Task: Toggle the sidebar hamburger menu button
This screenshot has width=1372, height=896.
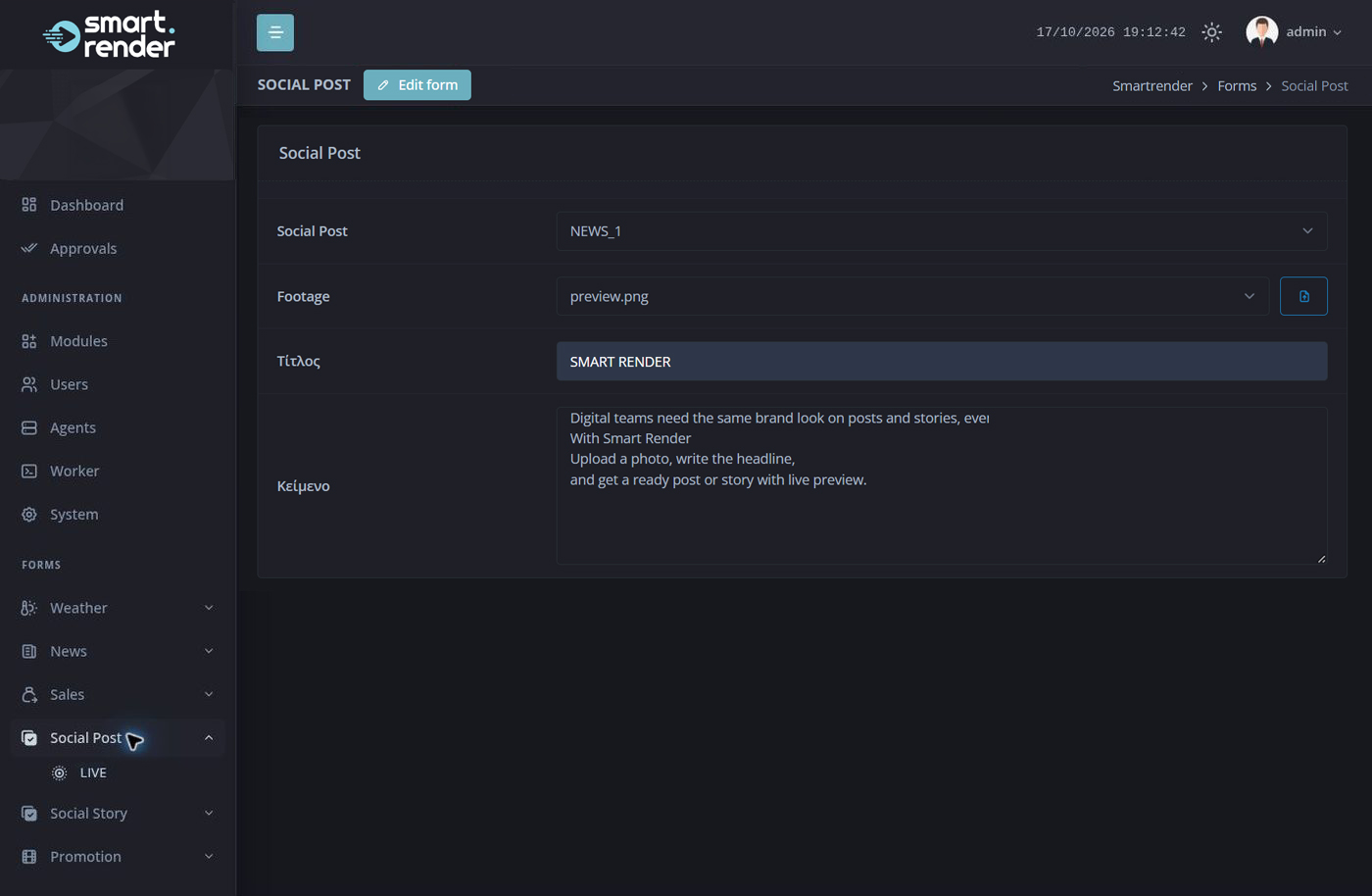Action: 275,32
